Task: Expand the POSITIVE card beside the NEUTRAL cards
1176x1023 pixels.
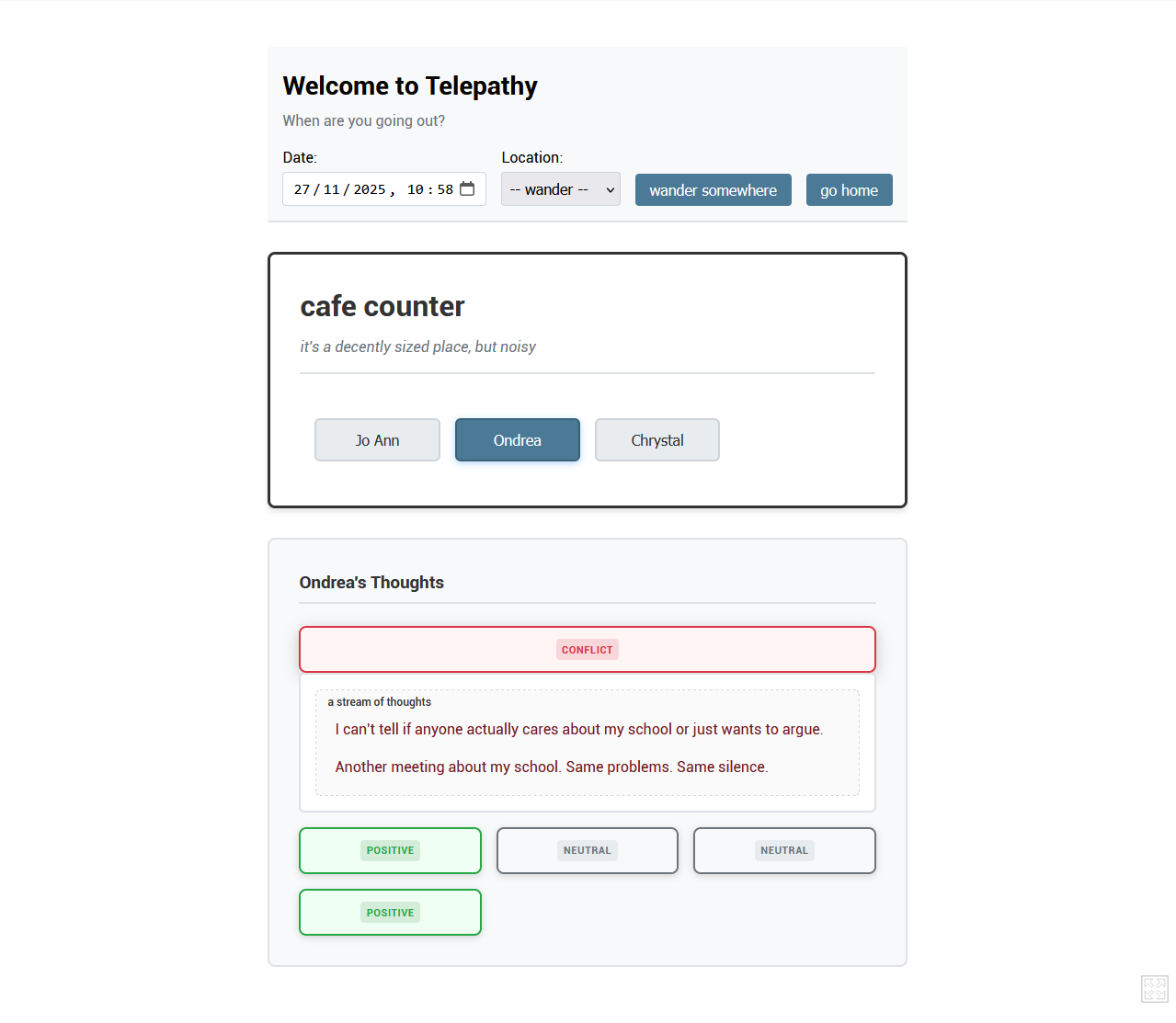Action: (390, 850)
